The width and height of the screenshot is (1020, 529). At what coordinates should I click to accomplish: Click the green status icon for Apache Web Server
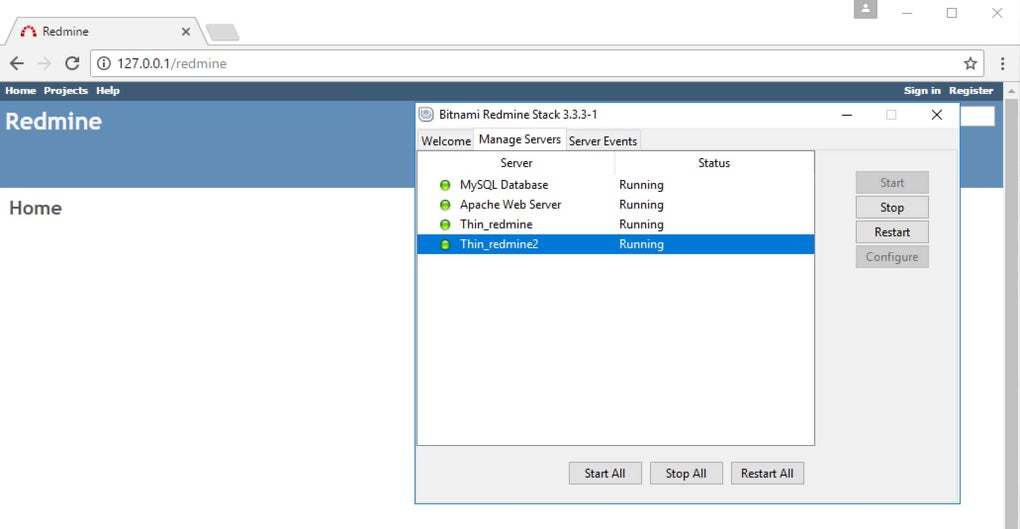tap(445, 205)
